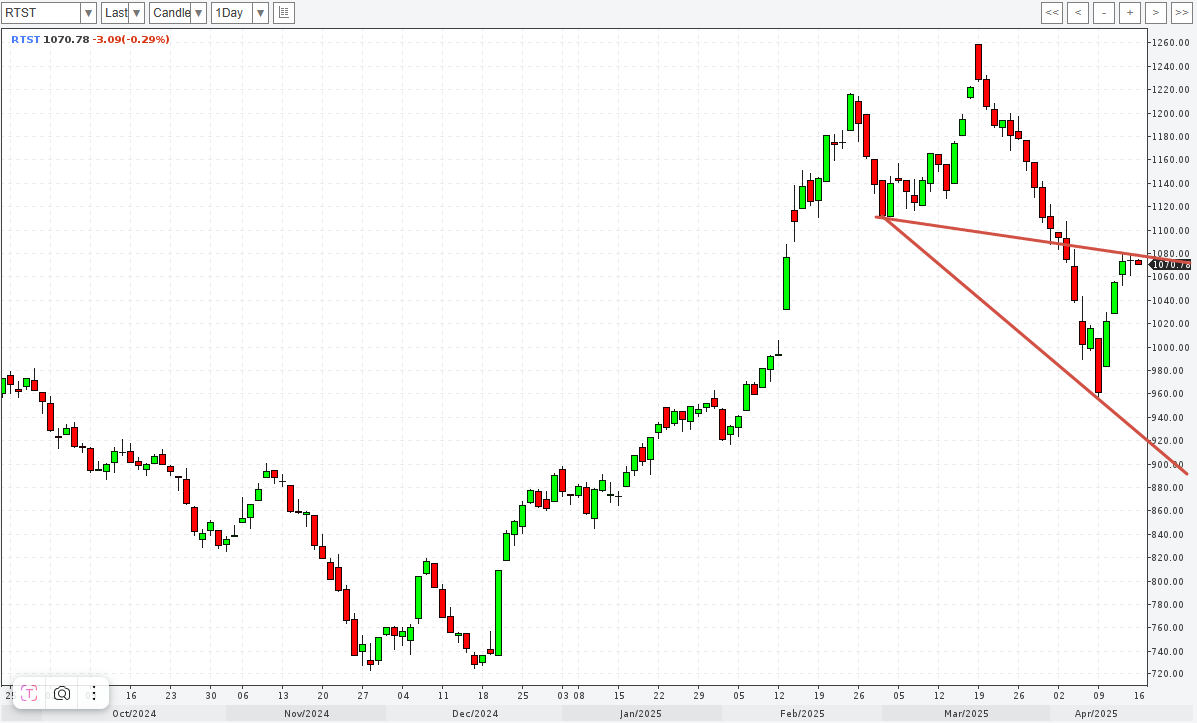Click the RTST symbol input field

[x=40, y=13]
